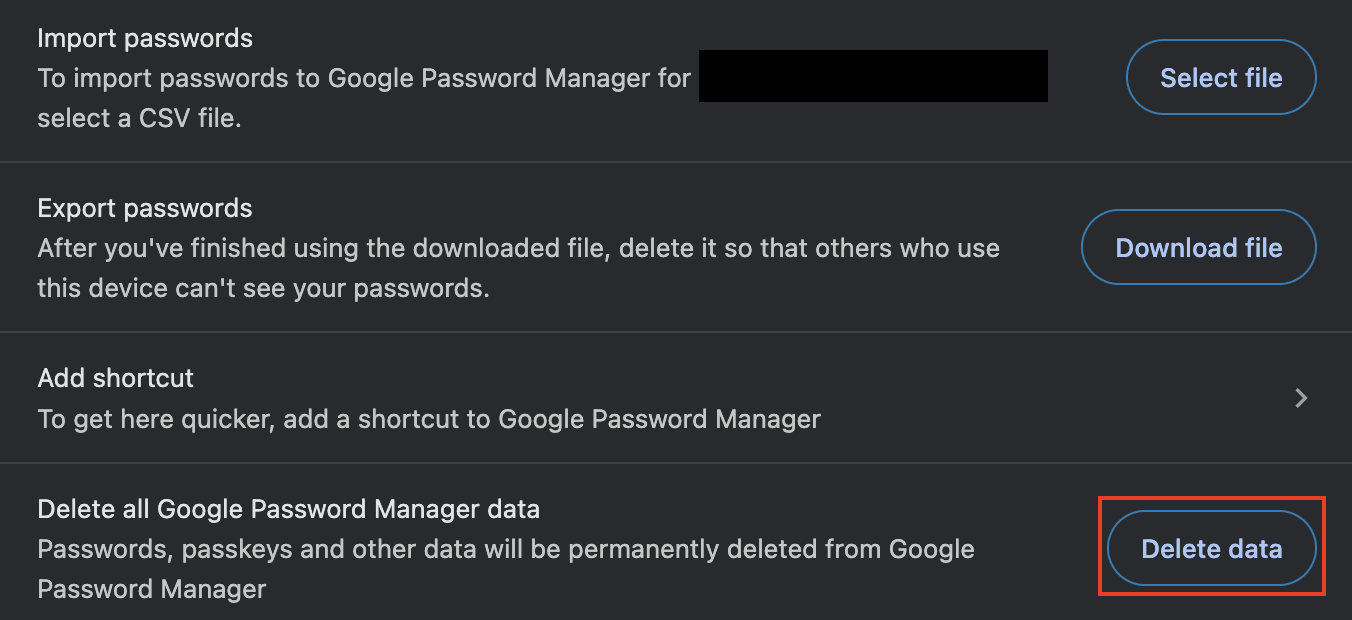Click the Import passwords heading
1352x620 pixels.
pyautogui.click(x=145, y=38)
